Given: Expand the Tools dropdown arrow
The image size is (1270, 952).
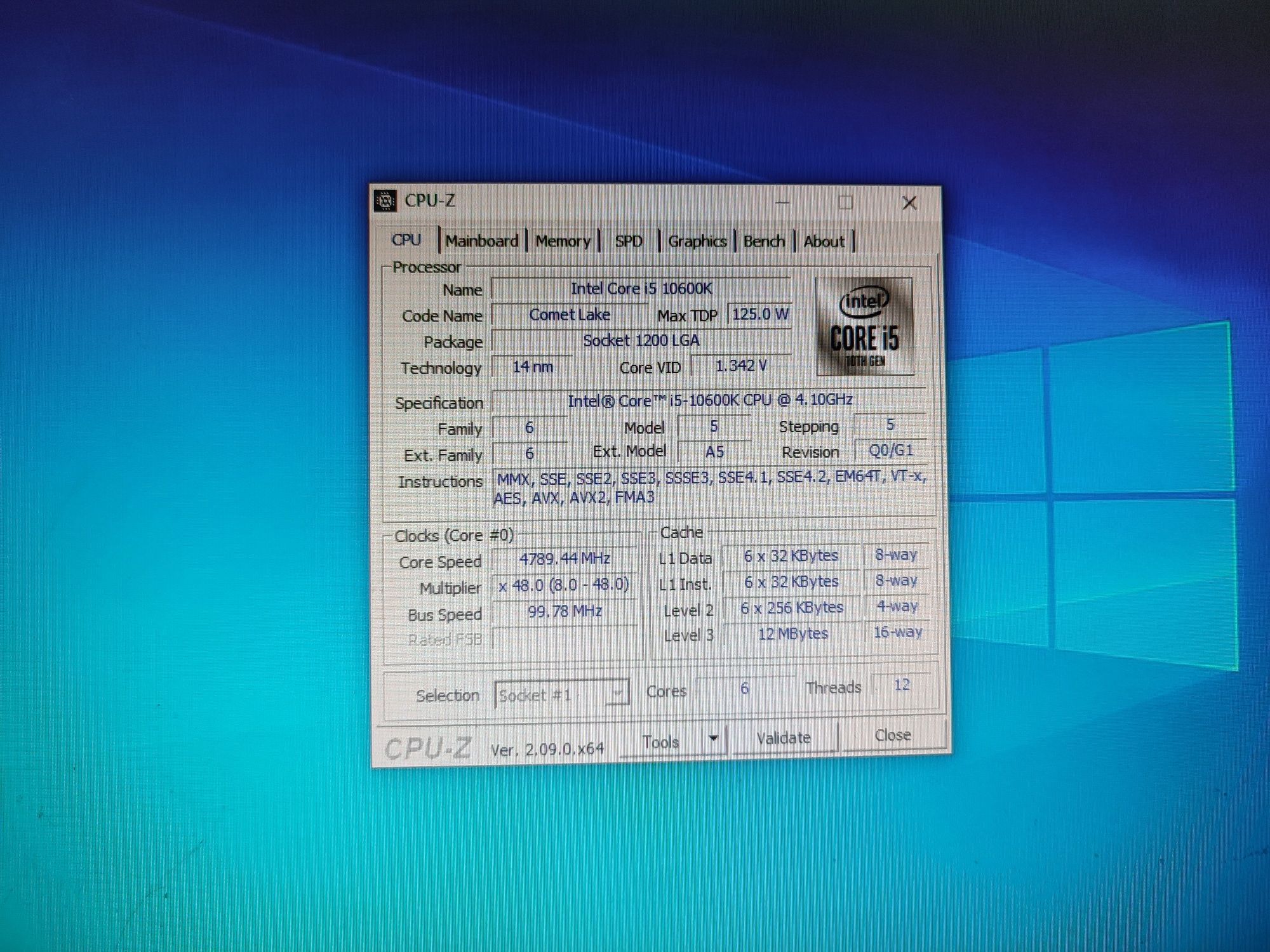Looking at the screenshot, I should 713,739.
